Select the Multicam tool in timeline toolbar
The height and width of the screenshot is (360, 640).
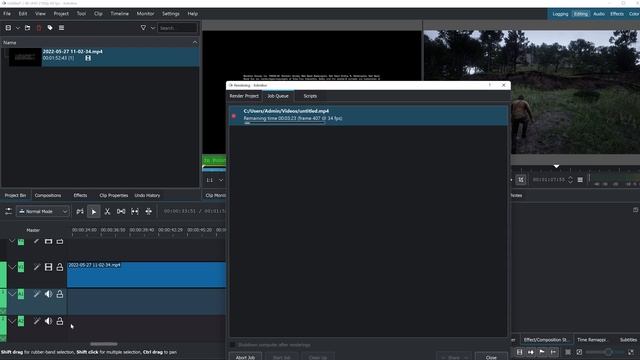tap(149, 211)
